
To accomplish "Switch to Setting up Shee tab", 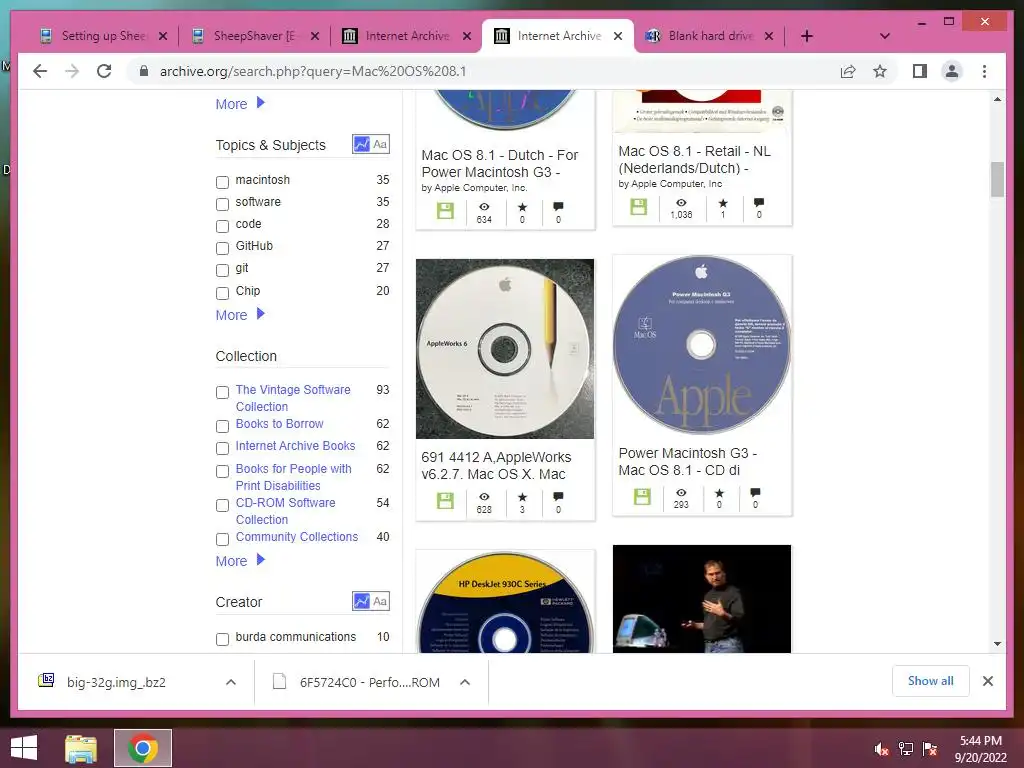I will (x=103, y=36).
